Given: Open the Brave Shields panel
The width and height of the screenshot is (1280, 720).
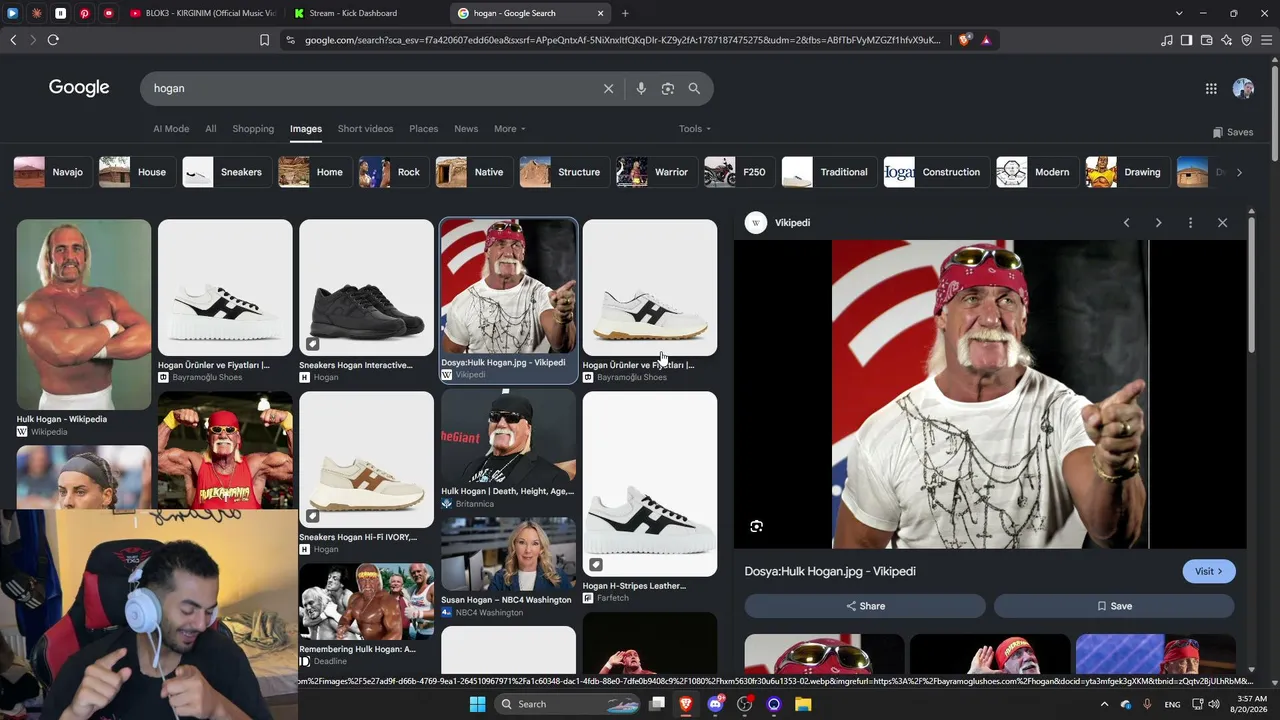Looking at the screenshot, I should [964, 40].
